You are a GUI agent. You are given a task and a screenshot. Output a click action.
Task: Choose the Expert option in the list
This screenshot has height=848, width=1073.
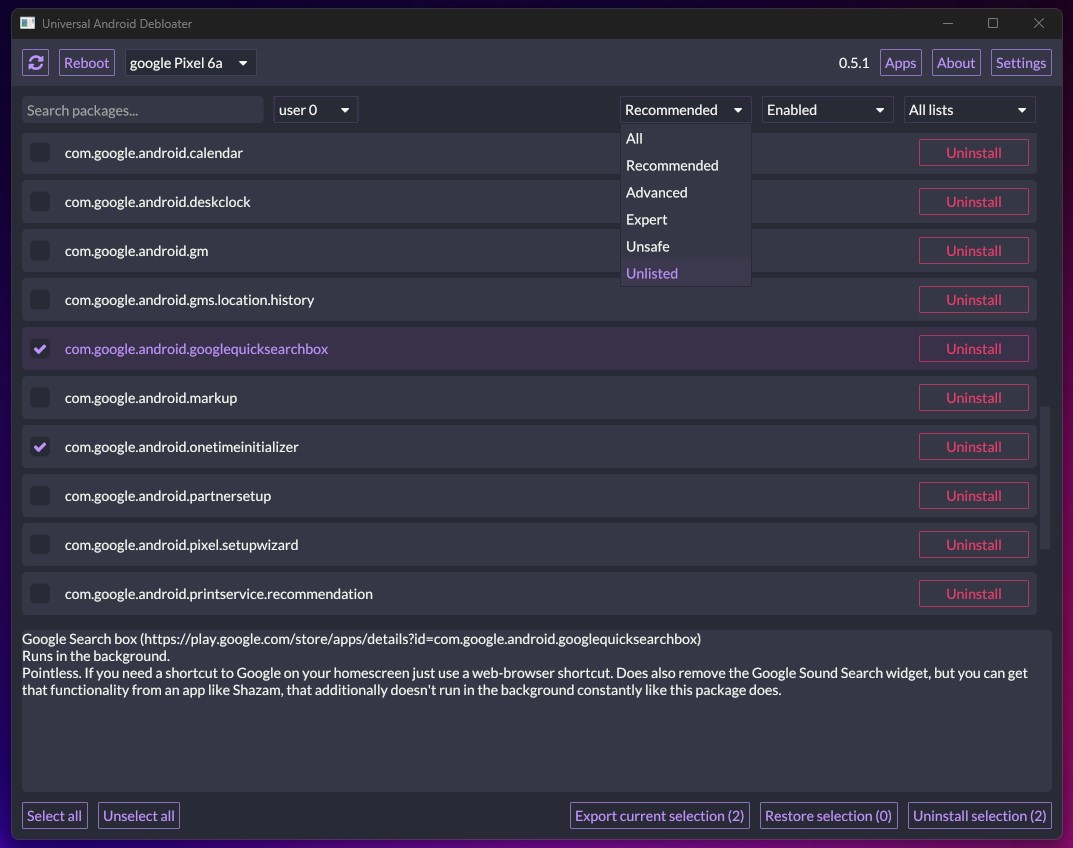pyautogui.click(x=647, y=219)
